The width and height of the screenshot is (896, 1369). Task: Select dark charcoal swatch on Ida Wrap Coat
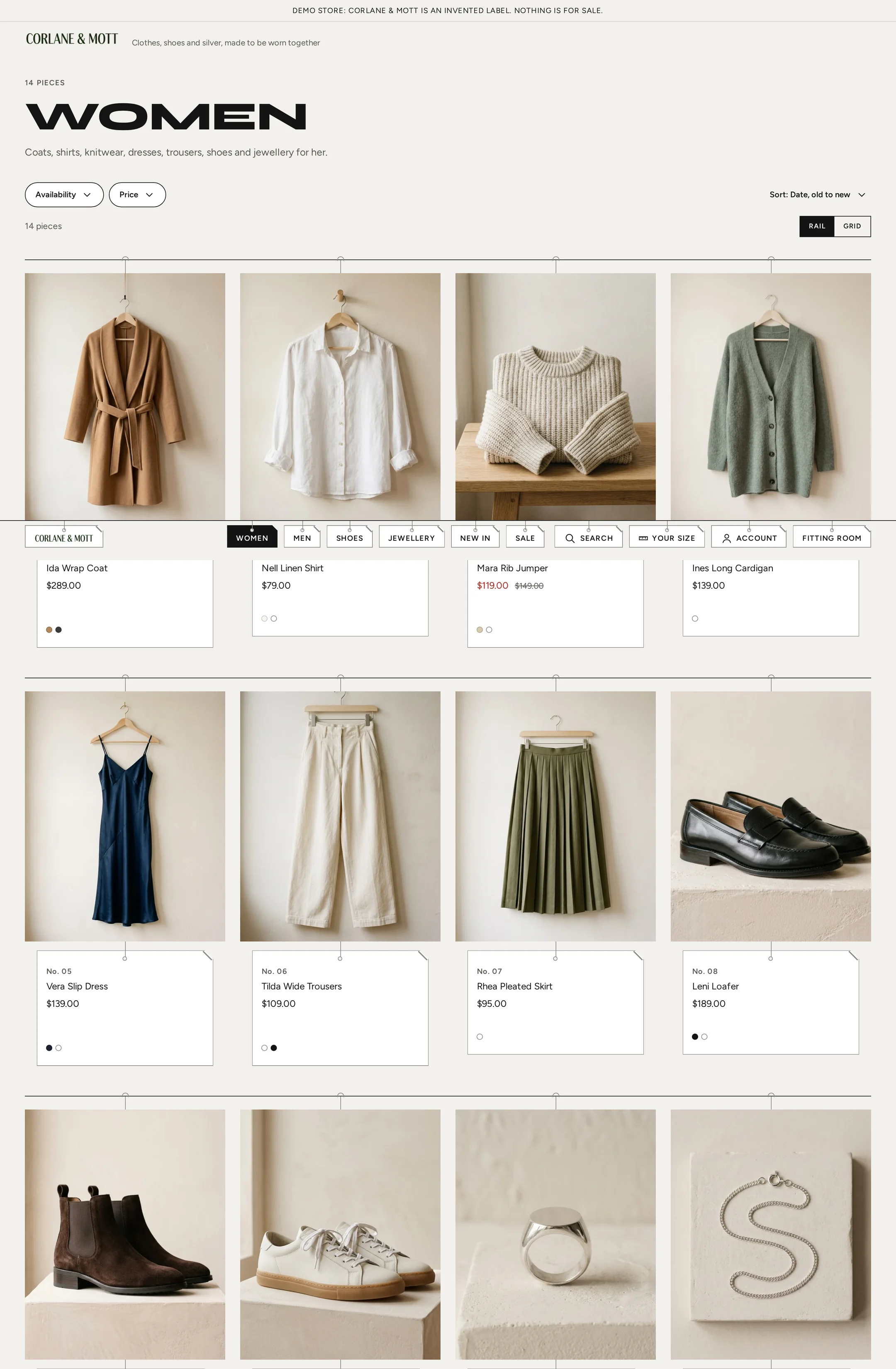58,630
